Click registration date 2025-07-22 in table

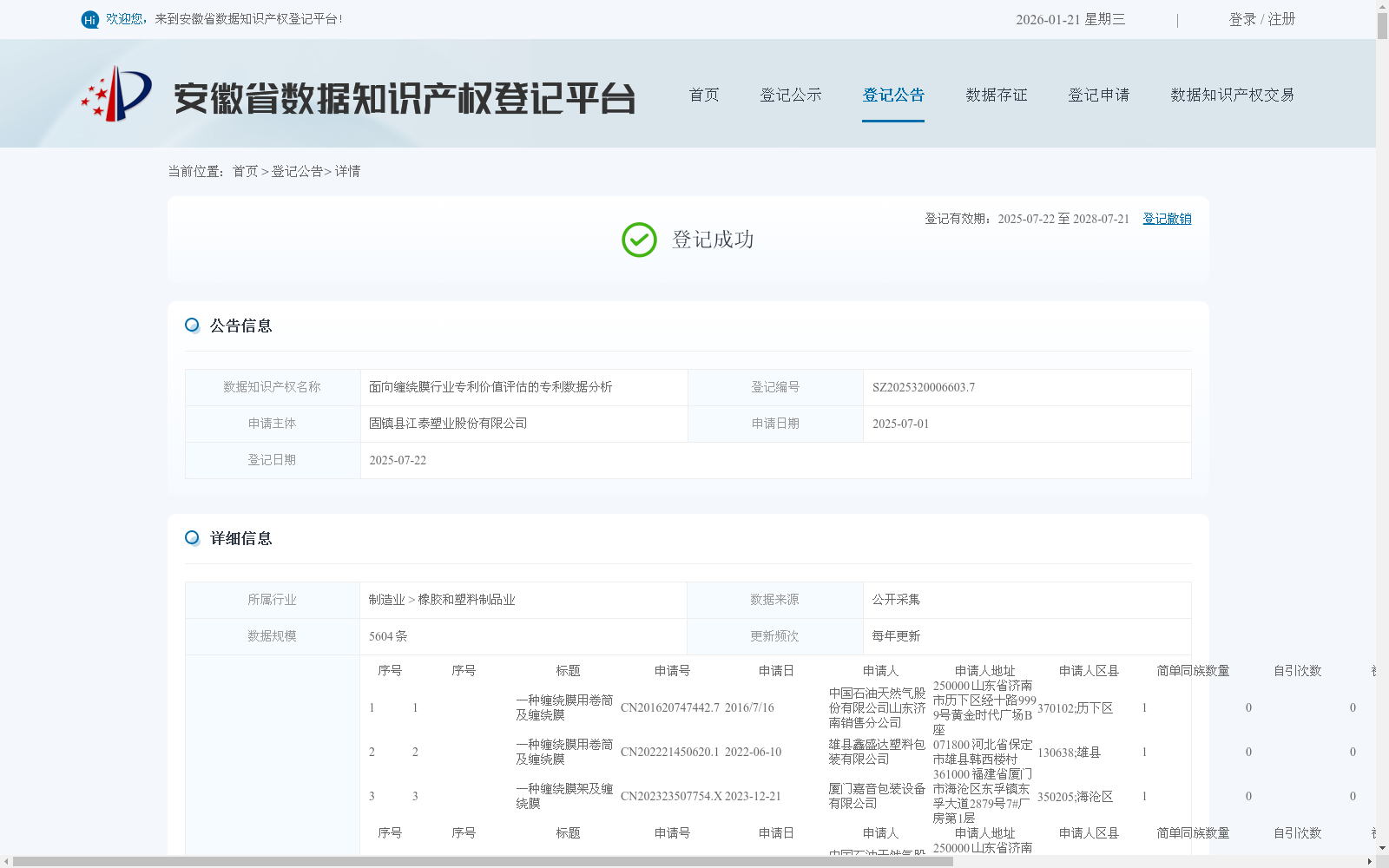pos(398,460)
